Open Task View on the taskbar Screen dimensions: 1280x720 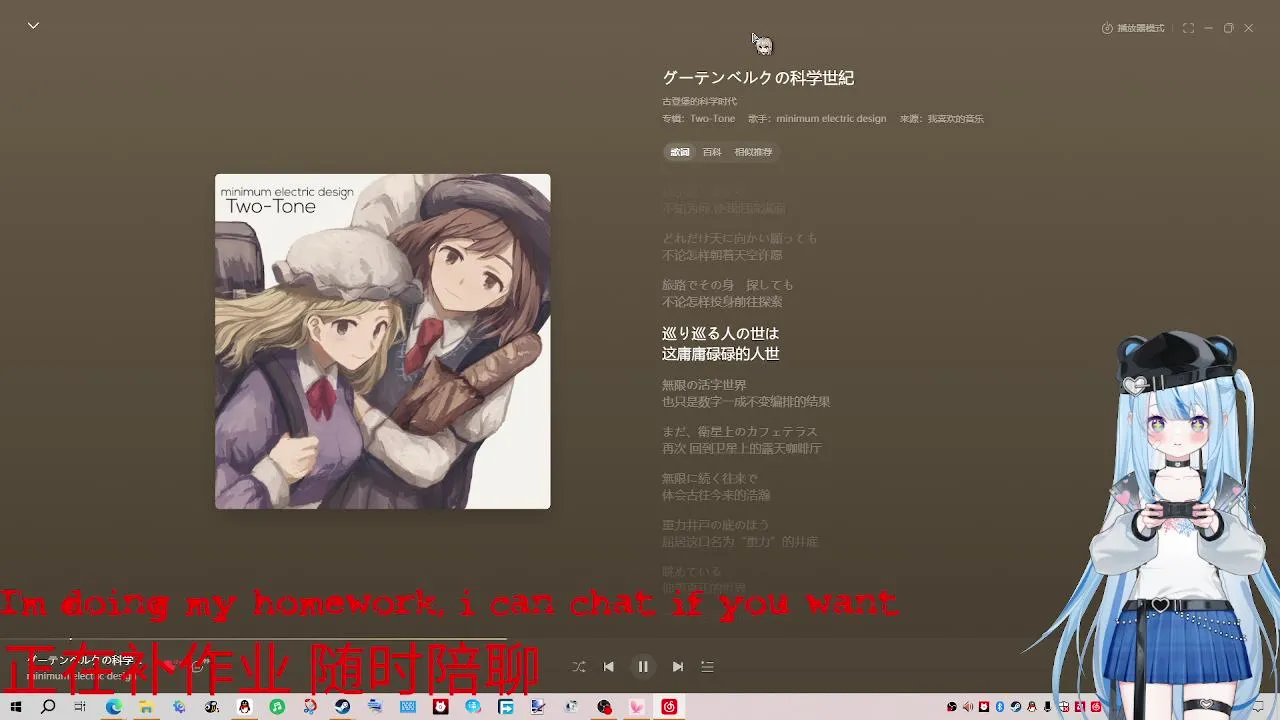coord(80,707)
